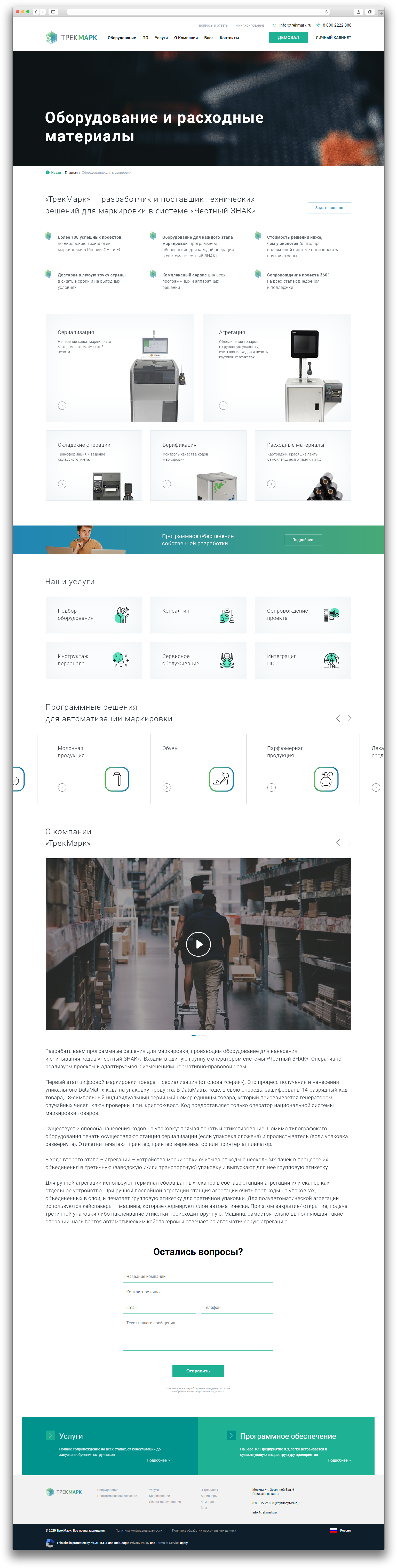
Task: Open the Оборудование menu item
Action: [122, 38]
